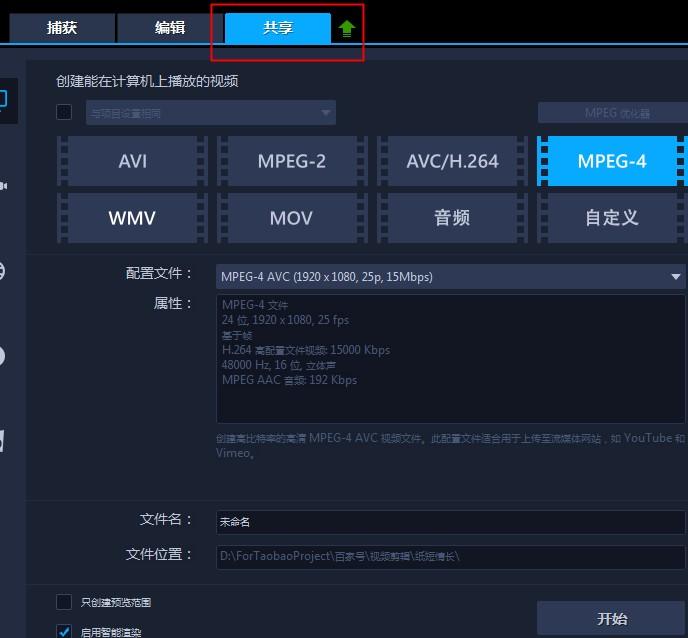The image size is (688, 638).
Task: Click the 配置文件 label
Action: pos(158,273)
